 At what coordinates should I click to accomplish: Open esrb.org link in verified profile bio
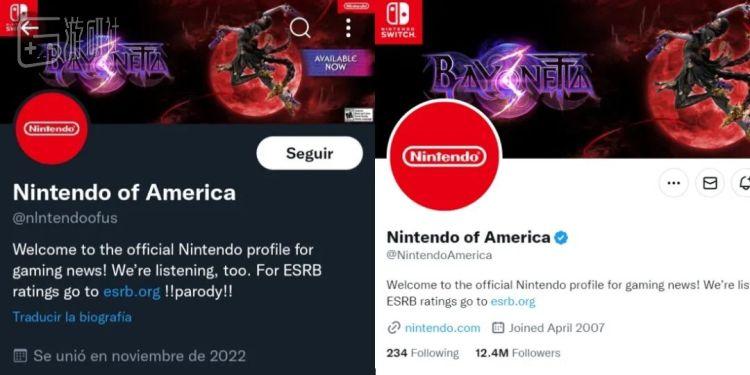(513, 302)
